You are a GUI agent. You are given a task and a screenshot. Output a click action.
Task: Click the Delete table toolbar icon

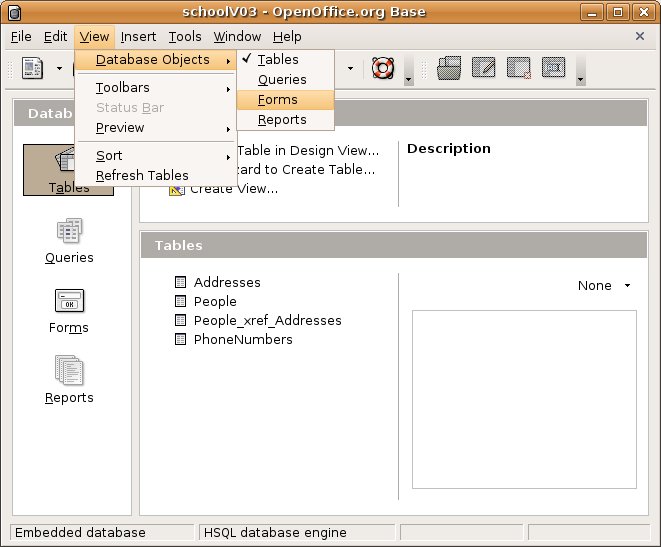pyautogui.click(x=519, y=67)
